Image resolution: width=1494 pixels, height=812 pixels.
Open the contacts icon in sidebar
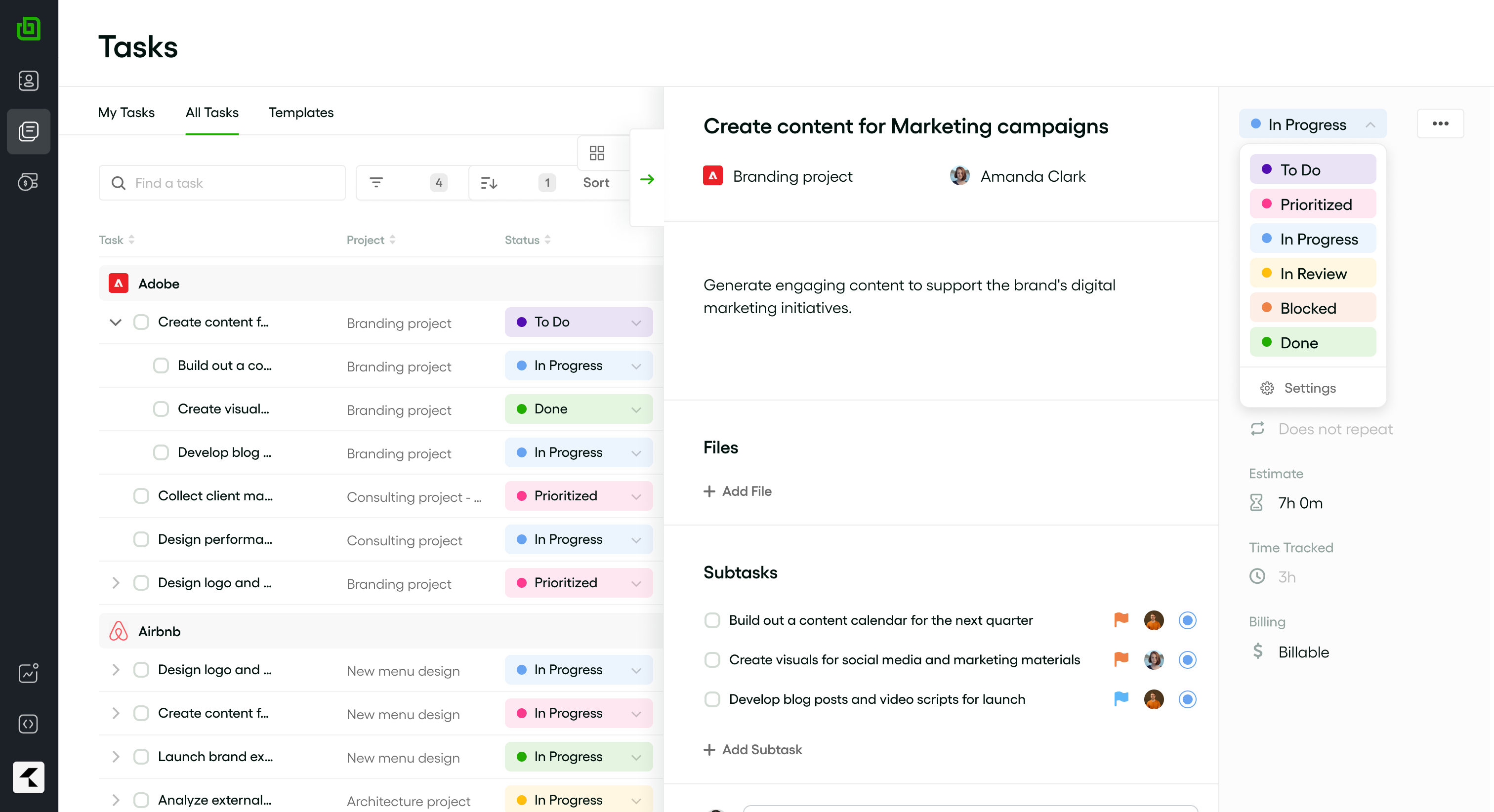(x=29, y=81)
